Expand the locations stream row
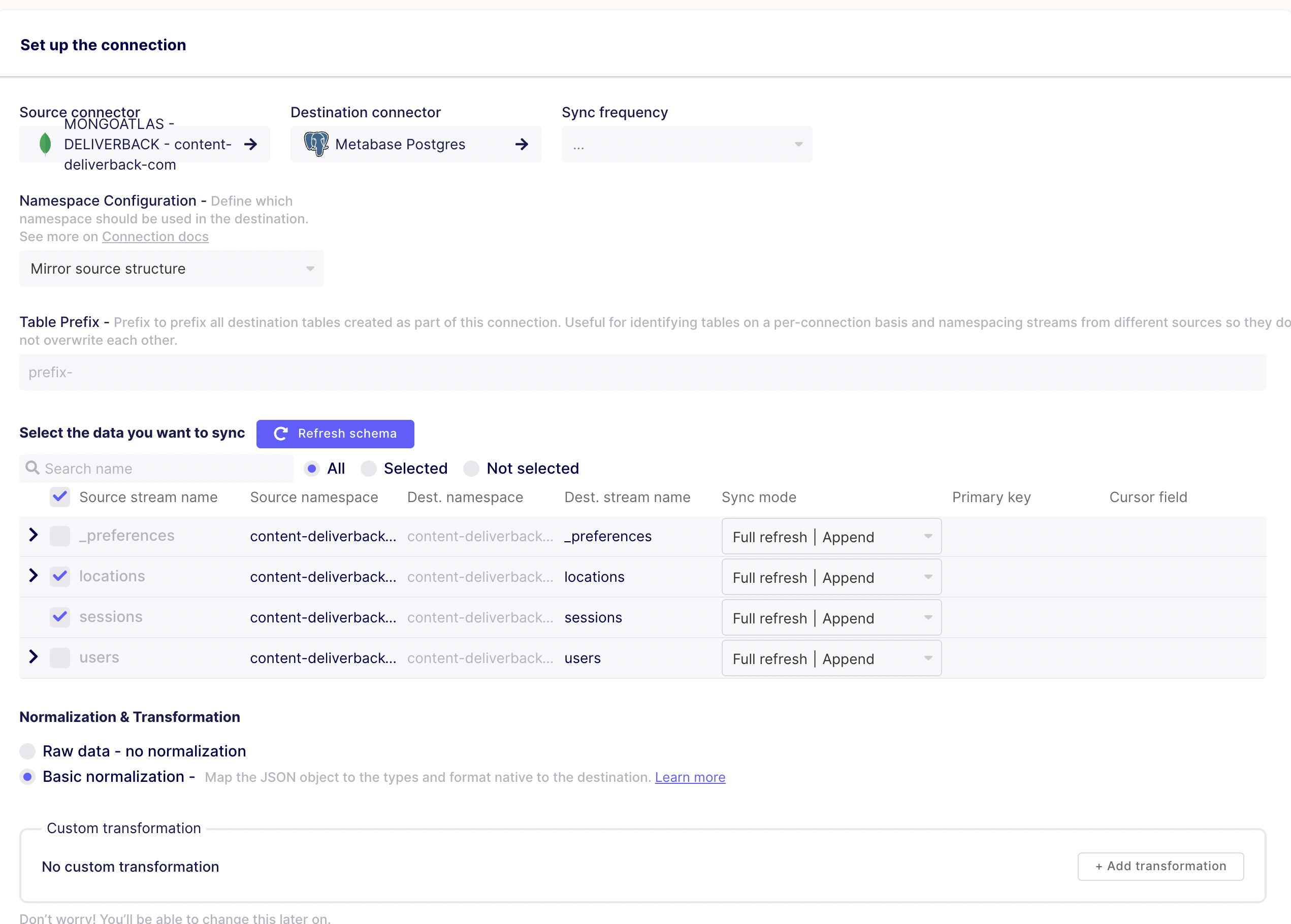 pyautogui.click(x=34, y=576)
